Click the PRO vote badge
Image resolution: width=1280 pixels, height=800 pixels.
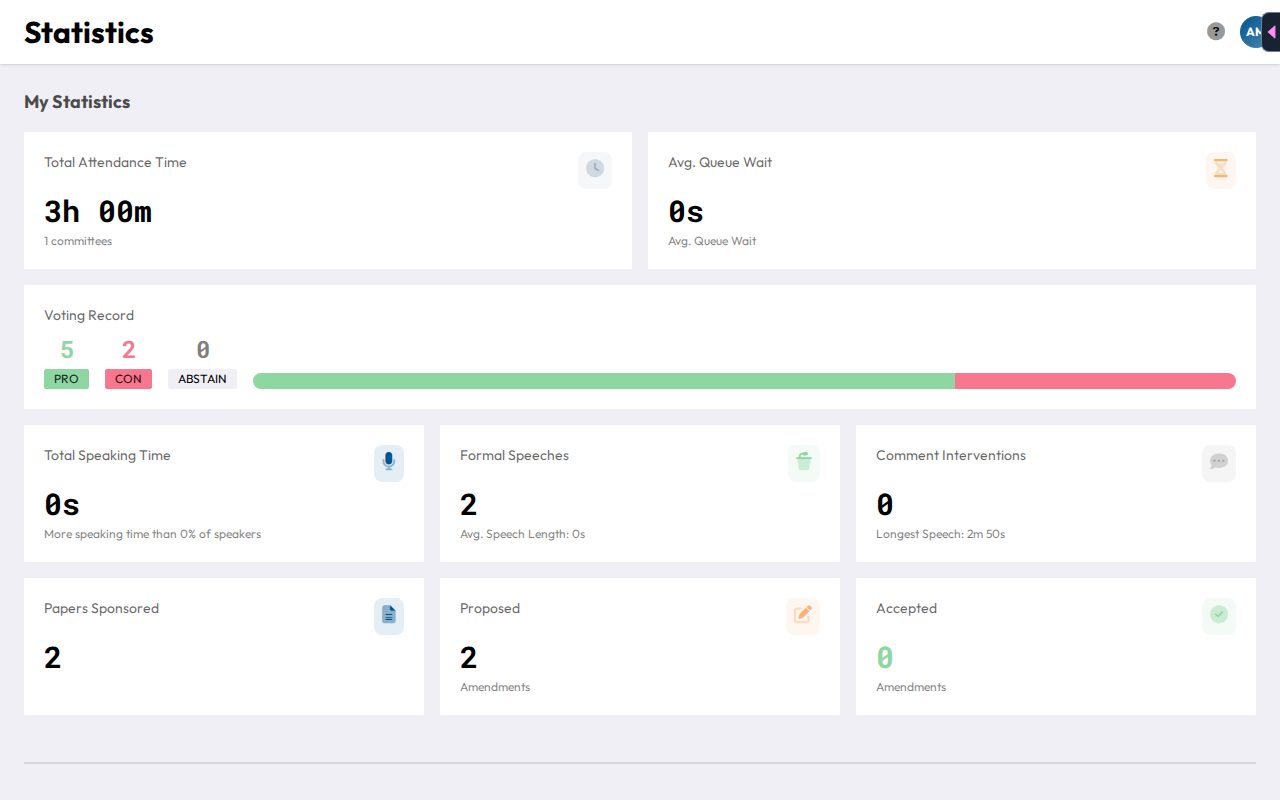click(66, 379)
